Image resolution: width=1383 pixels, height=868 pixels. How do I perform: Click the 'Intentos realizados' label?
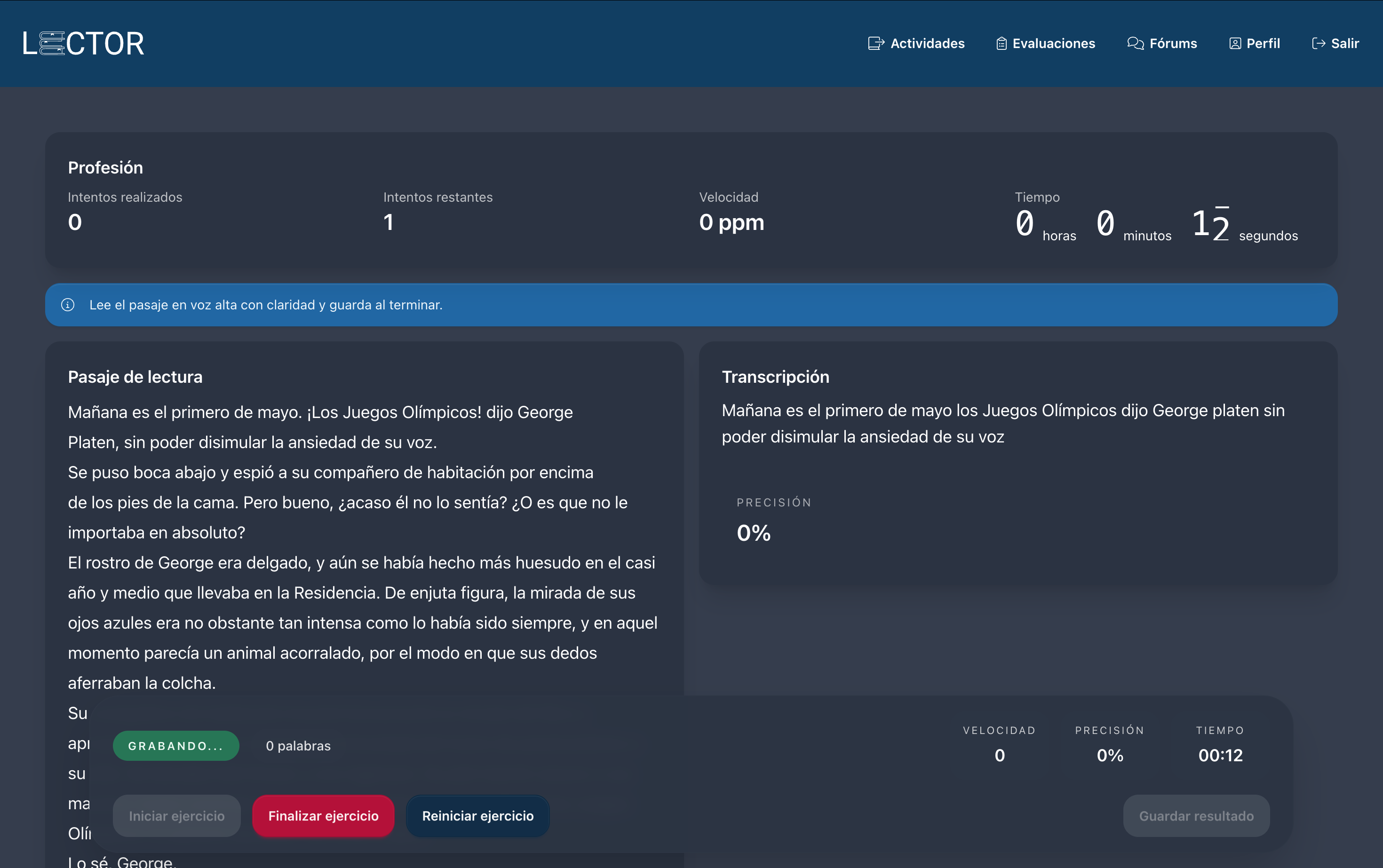point(125,197)
